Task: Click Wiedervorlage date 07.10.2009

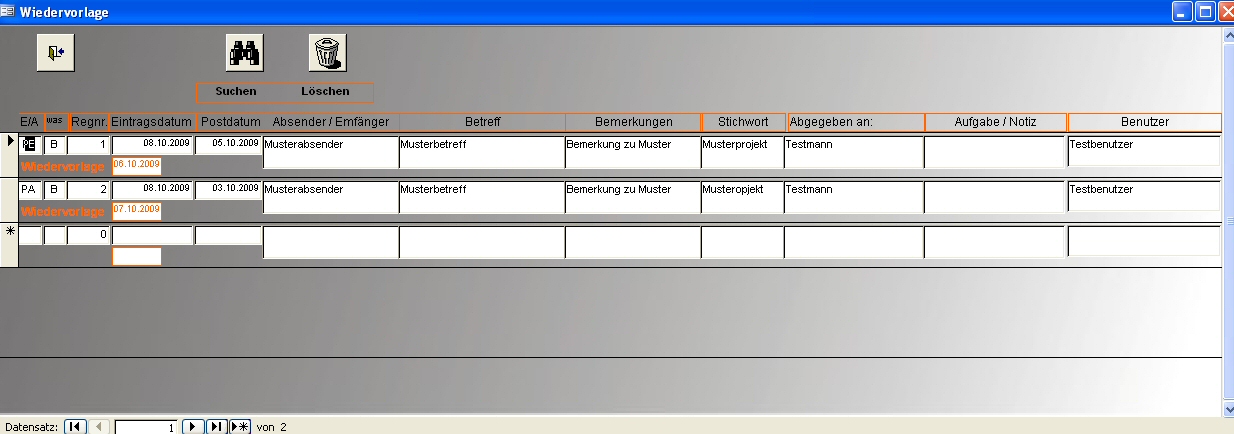Action: coord(136,210)
